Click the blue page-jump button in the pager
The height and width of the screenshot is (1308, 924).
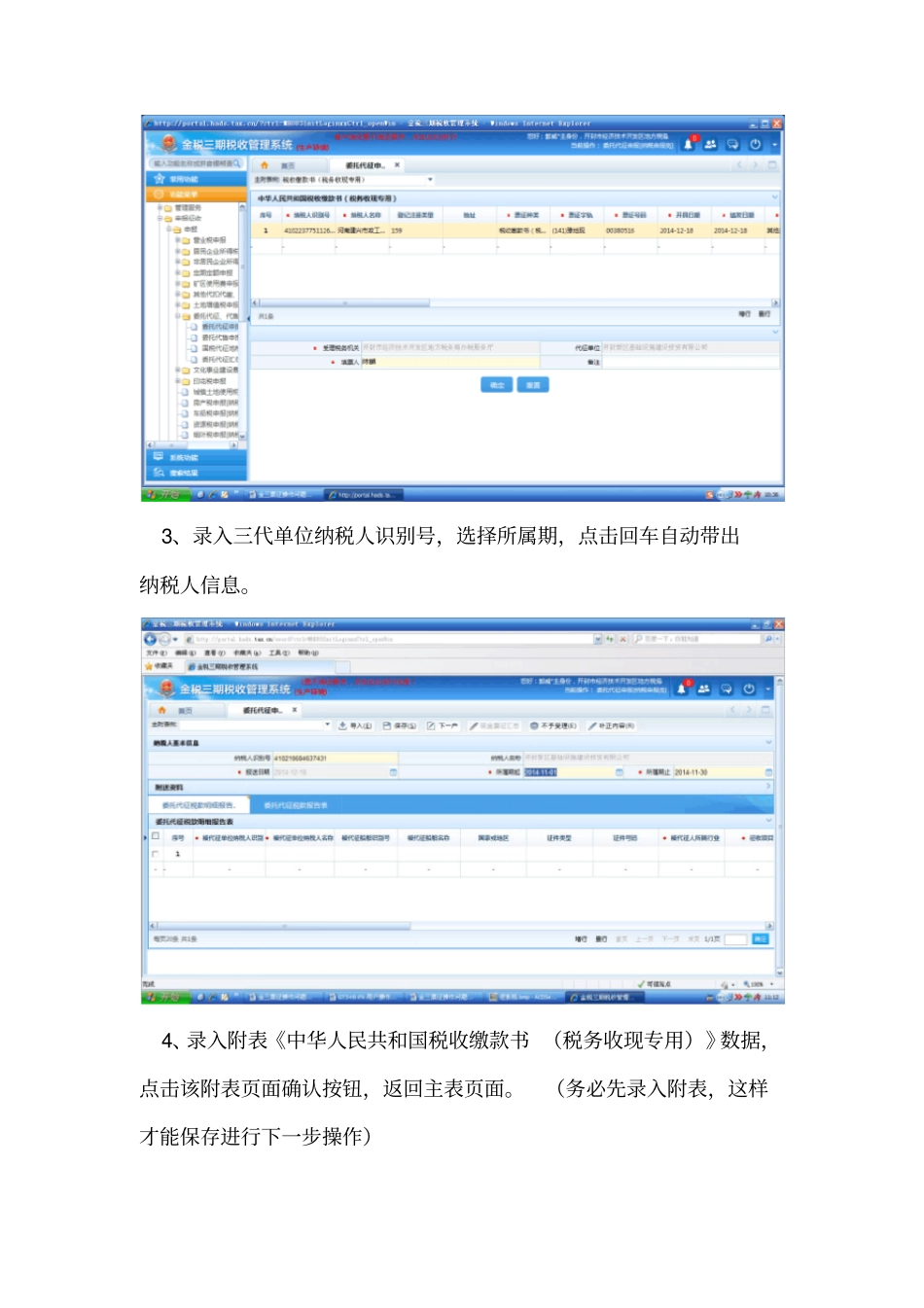[x=761, y=939]
